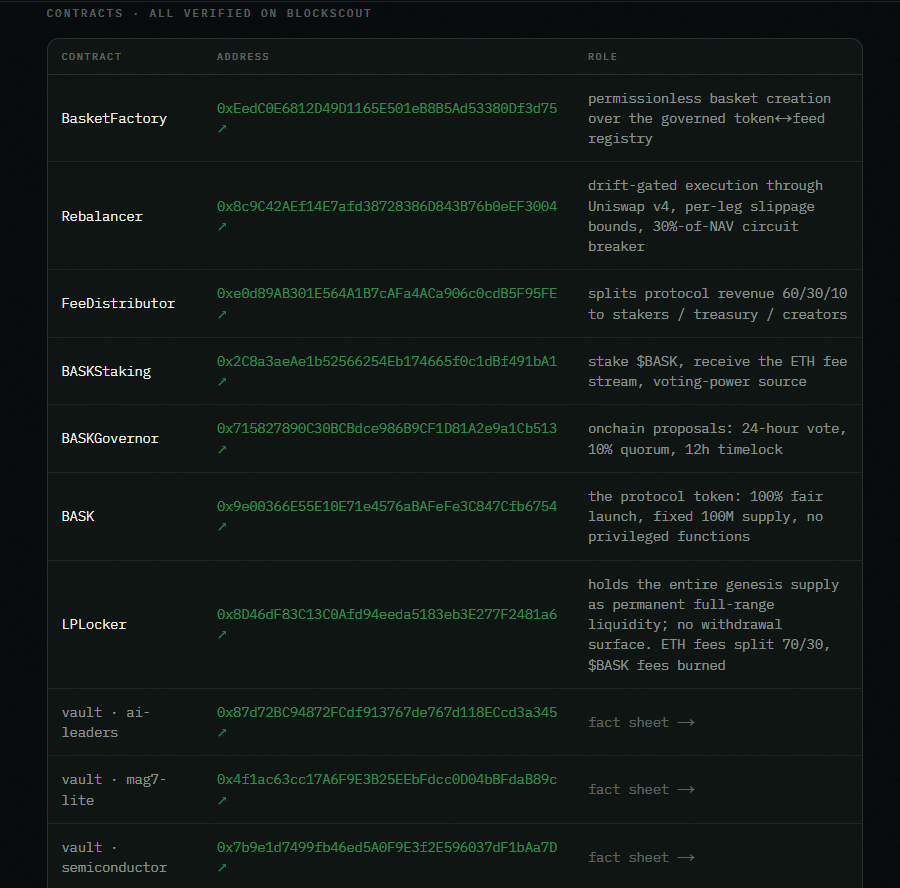Open external link arrow for mag7-lite vault address
This screenshot has width=900, height=888.
(222, 800)
